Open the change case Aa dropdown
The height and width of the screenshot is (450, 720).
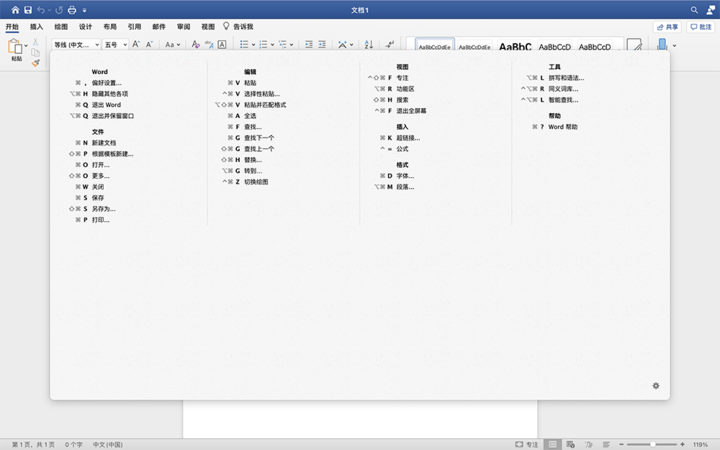(x=173, y=45)
